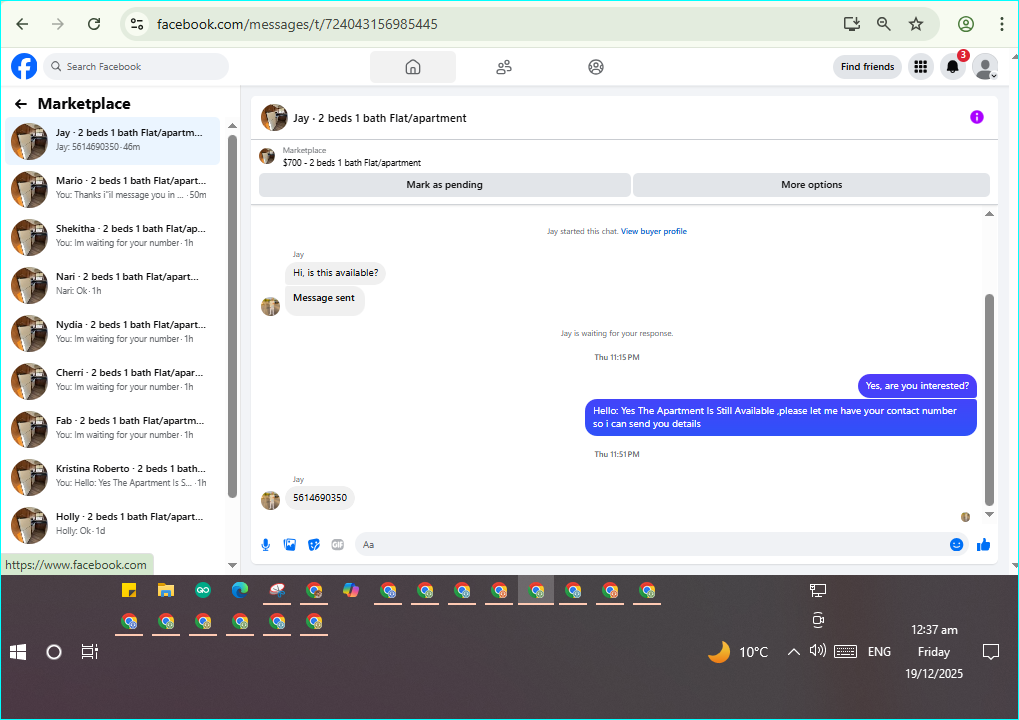The width and height of the screenshot is (1019, 720).
Task: Click the conversation list scroll down arrow
Action: [232, 565]
